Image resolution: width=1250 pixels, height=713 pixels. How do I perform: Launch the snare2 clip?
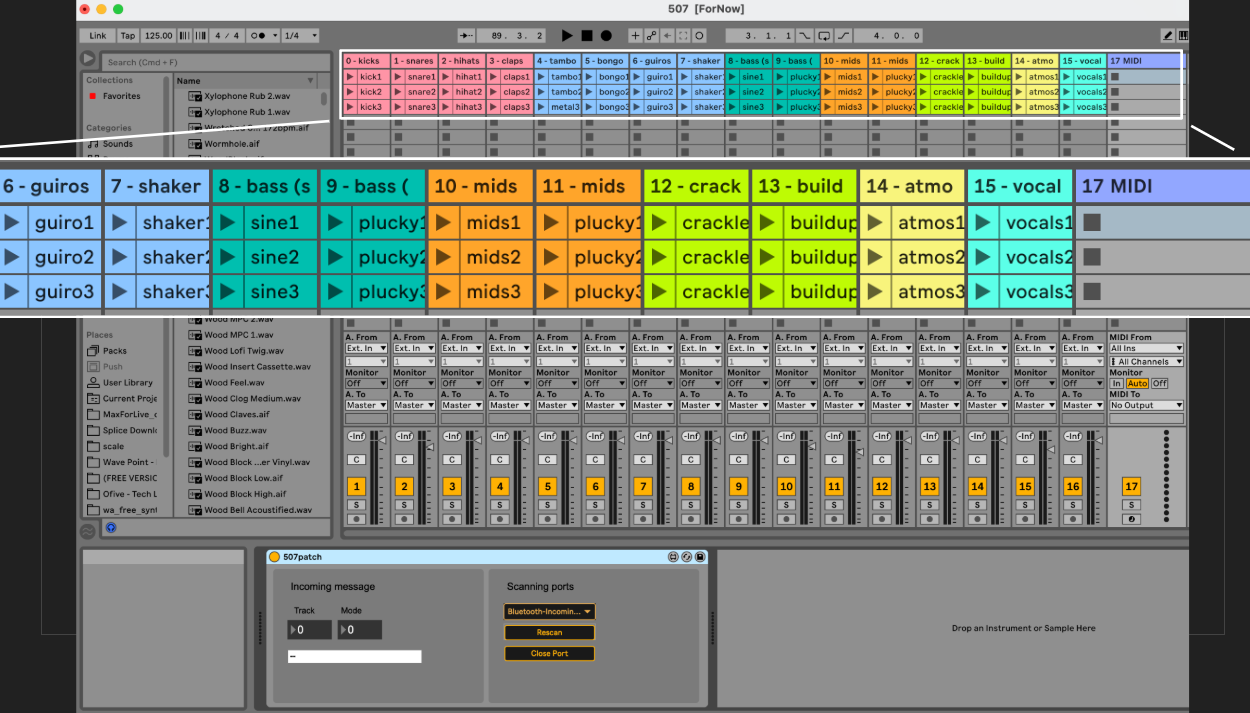(x=398, y=92)
